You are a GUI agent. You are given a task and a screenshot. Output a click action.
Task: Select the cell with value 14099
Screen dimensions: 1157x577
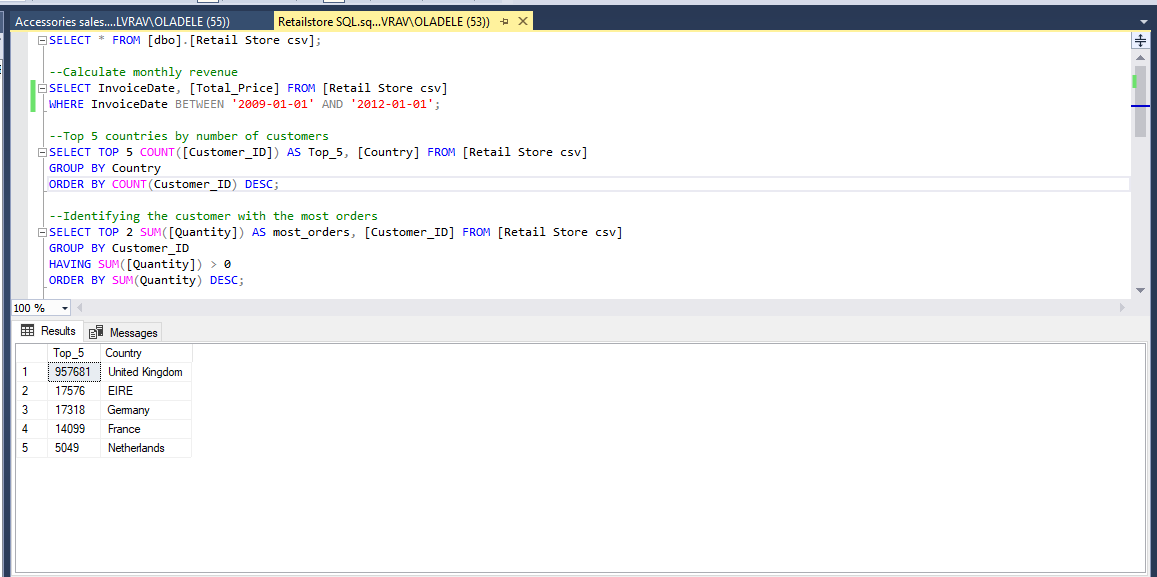click(x=74, y=429)
